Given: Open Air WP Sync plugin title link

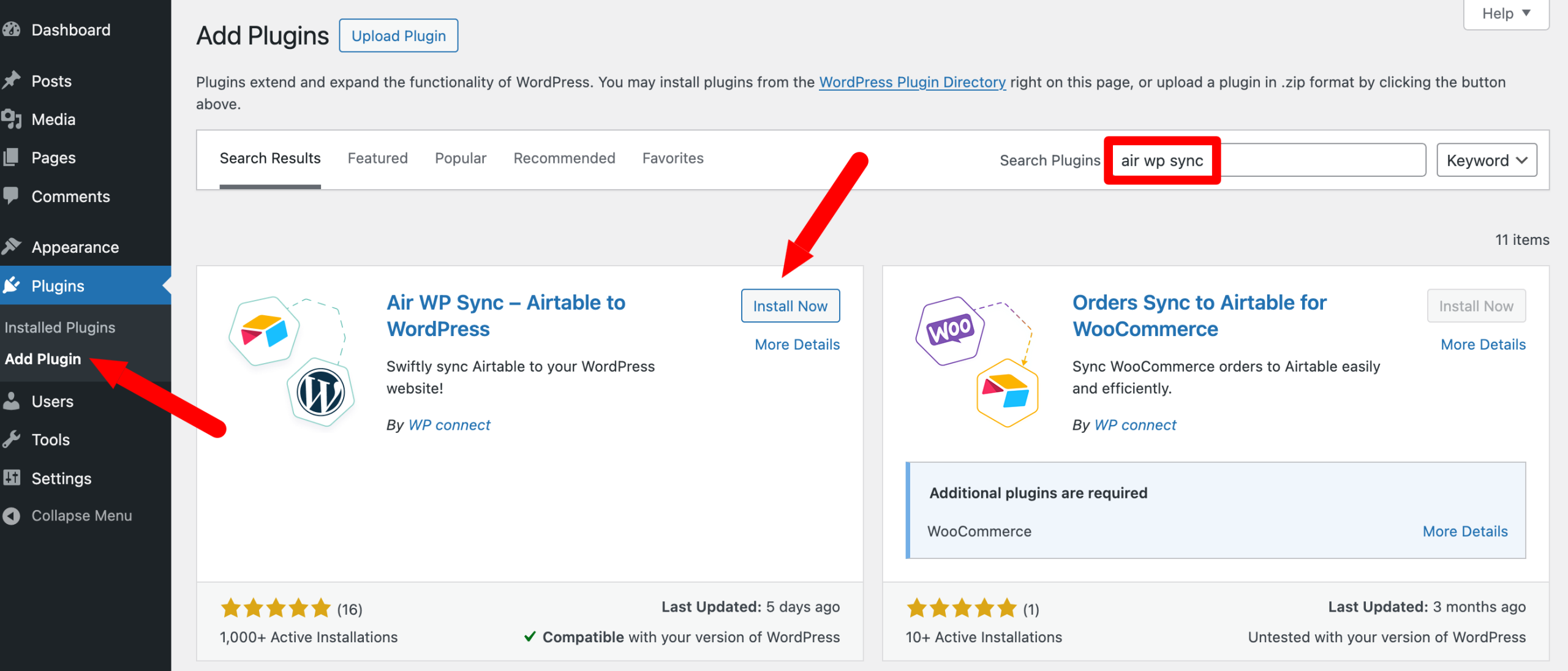Looking at the screenshot, I should [506, 315].
